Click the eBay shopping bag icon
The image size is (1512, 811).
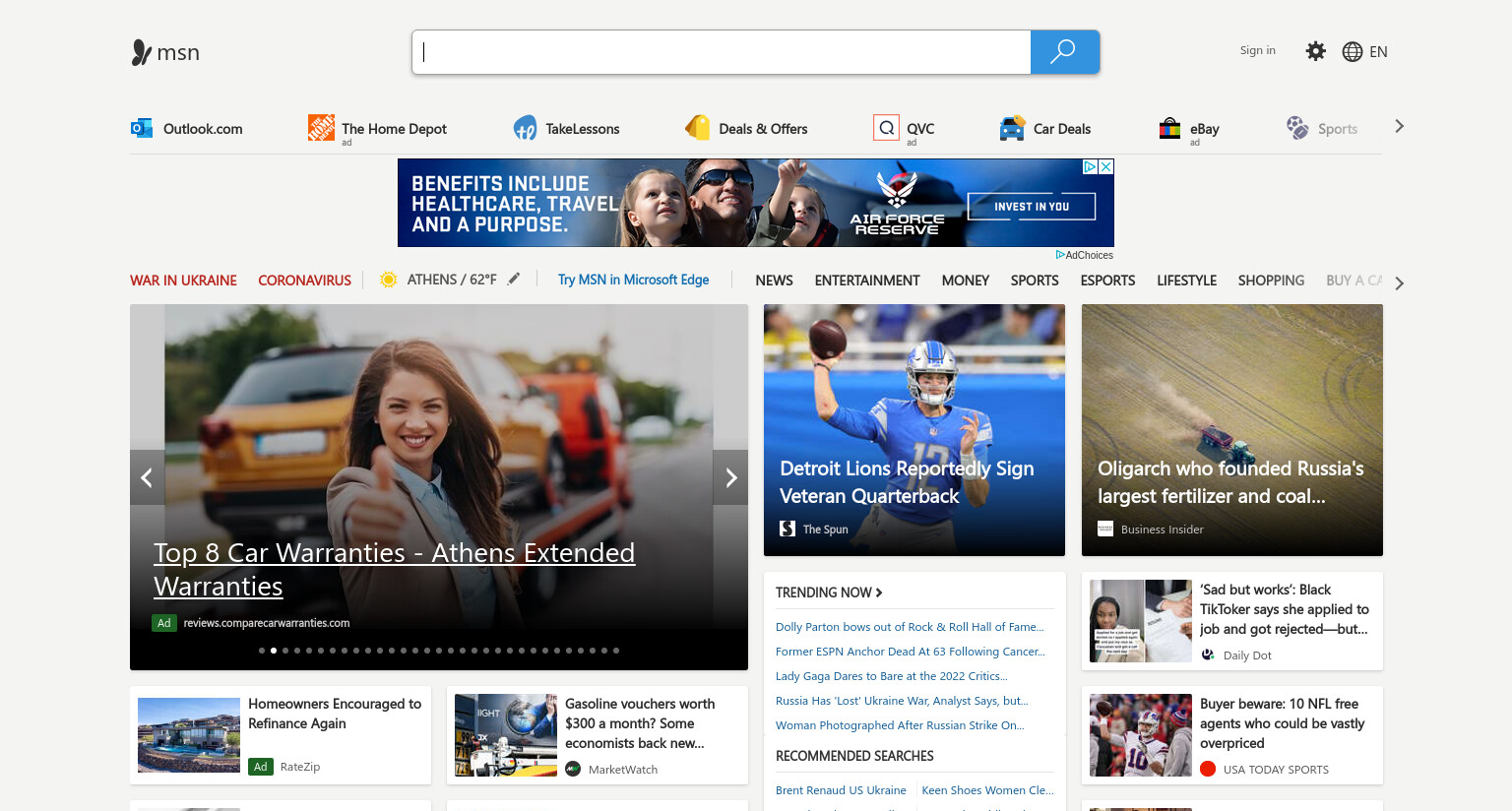(1169, 128)
